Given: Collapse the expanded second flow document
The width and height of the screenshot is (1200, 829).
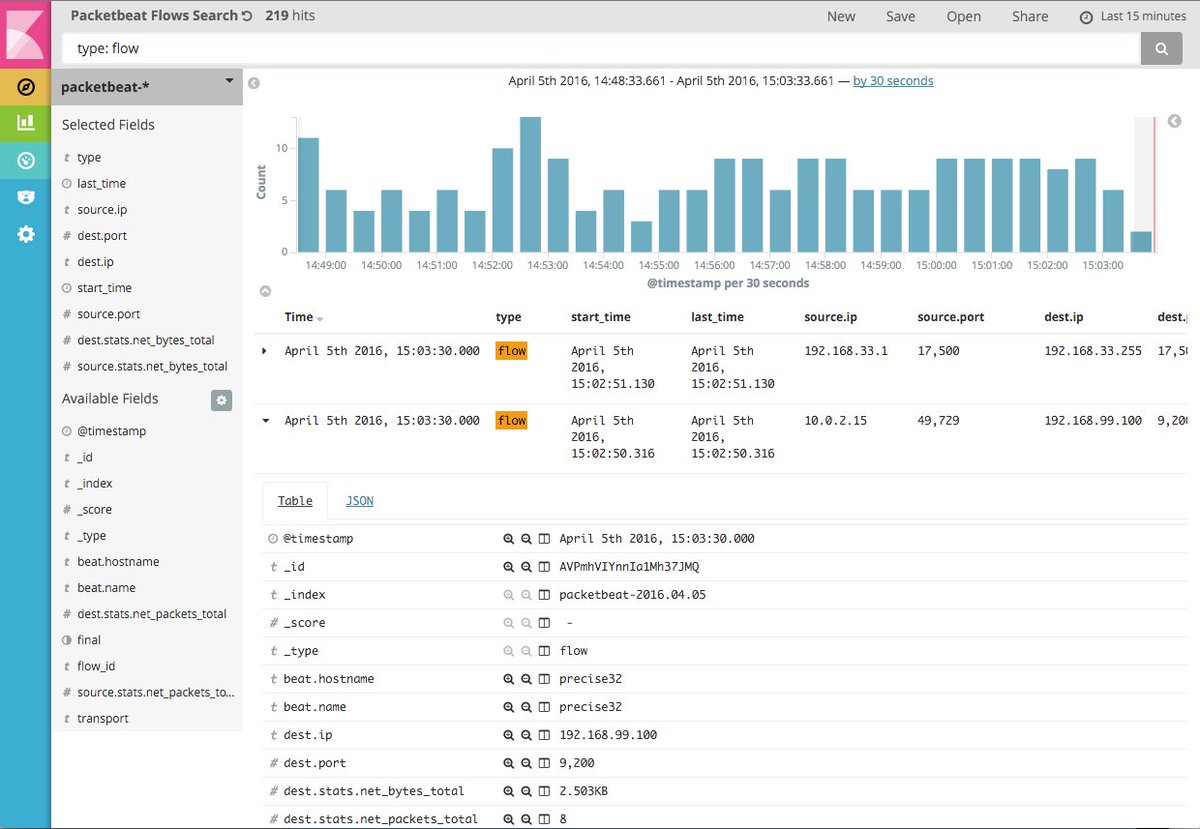Looking at the screenshot, I should [265, 421].
